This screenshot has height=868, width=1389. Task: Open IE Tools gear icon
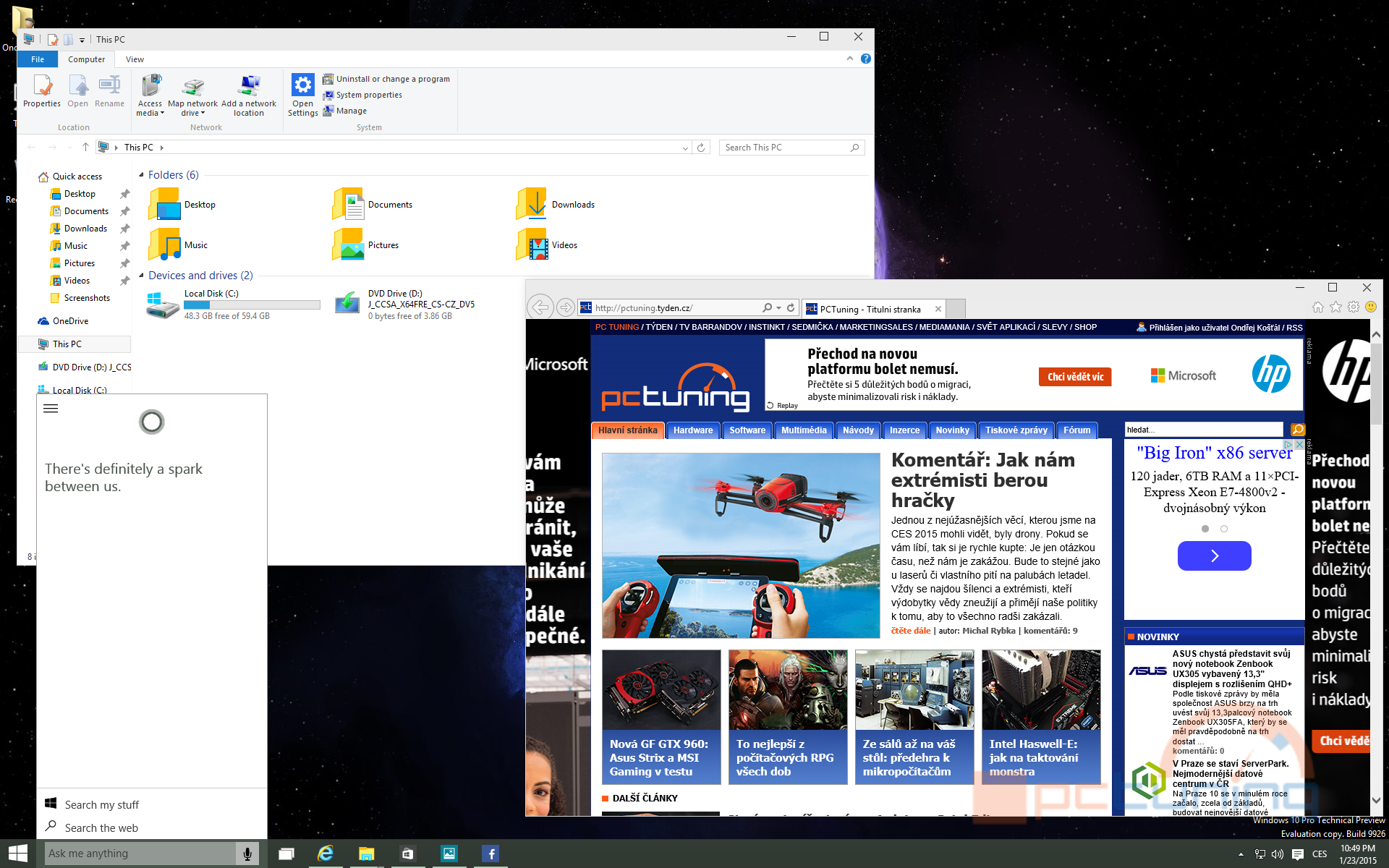pos(1354,307)
